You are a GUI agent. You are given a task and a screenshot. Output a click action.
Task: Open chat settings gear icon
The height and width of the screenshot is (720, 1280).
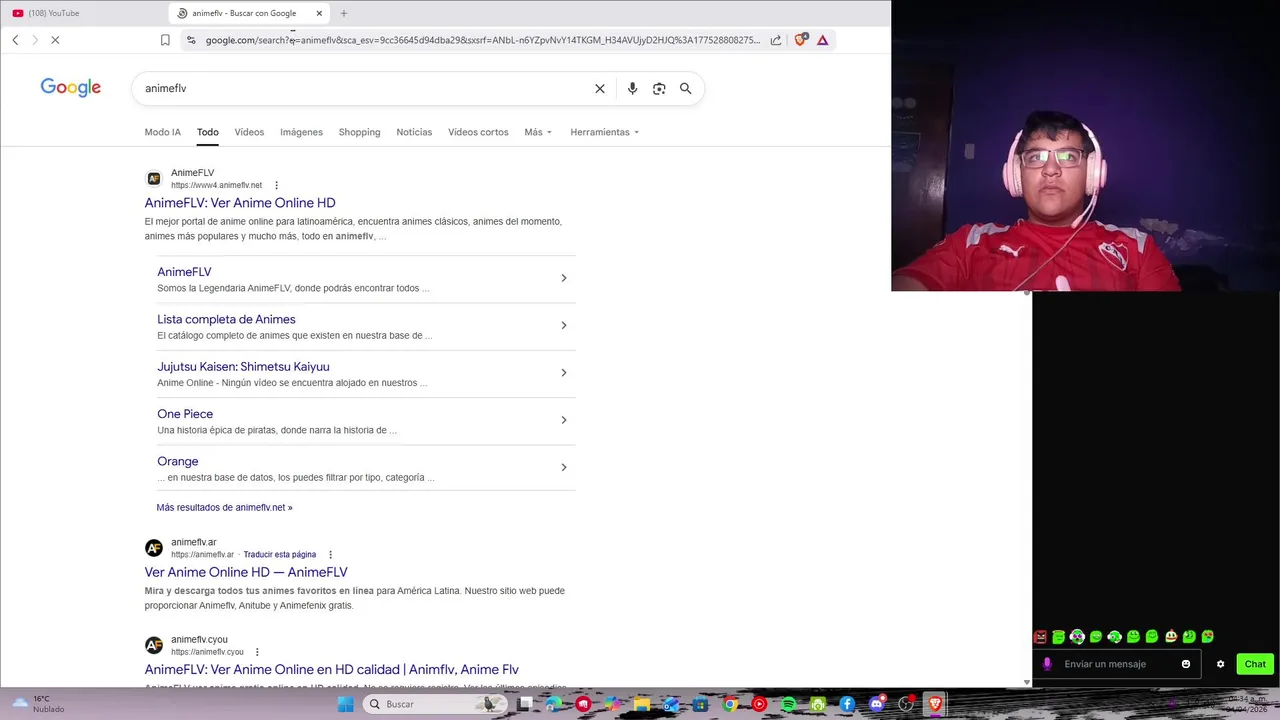click(x=1220, y=664)
